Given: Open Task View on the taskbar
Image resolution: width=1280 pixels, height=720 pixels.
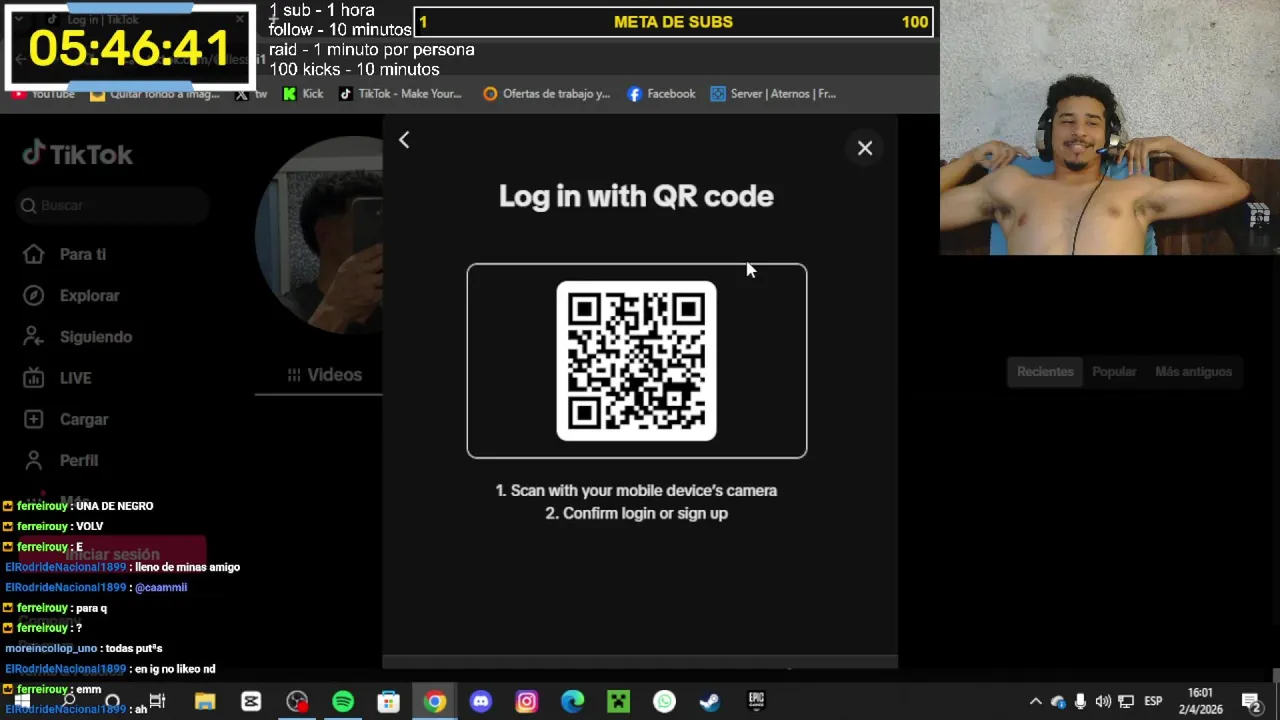Looking at the screenshot, I should click(x=157, y=702).
